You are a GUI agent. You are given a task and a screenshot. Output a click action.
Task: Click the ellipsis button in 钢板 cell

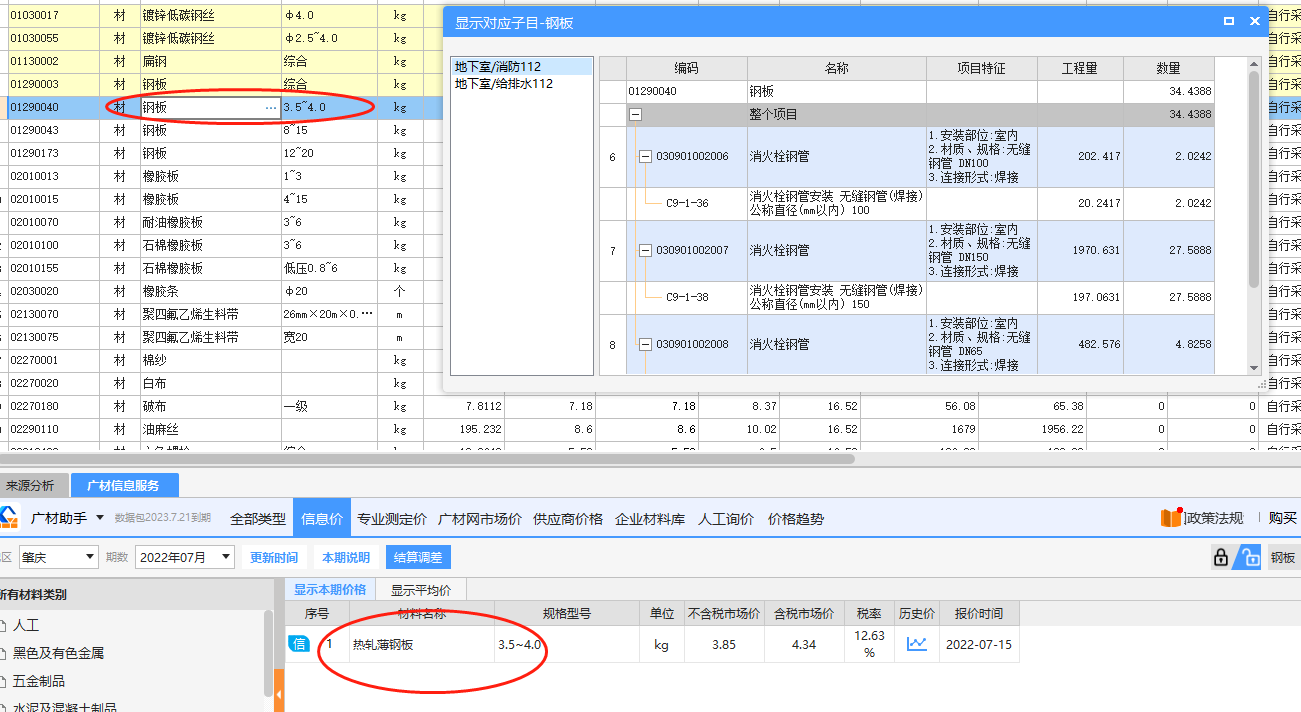pos(271,107)
